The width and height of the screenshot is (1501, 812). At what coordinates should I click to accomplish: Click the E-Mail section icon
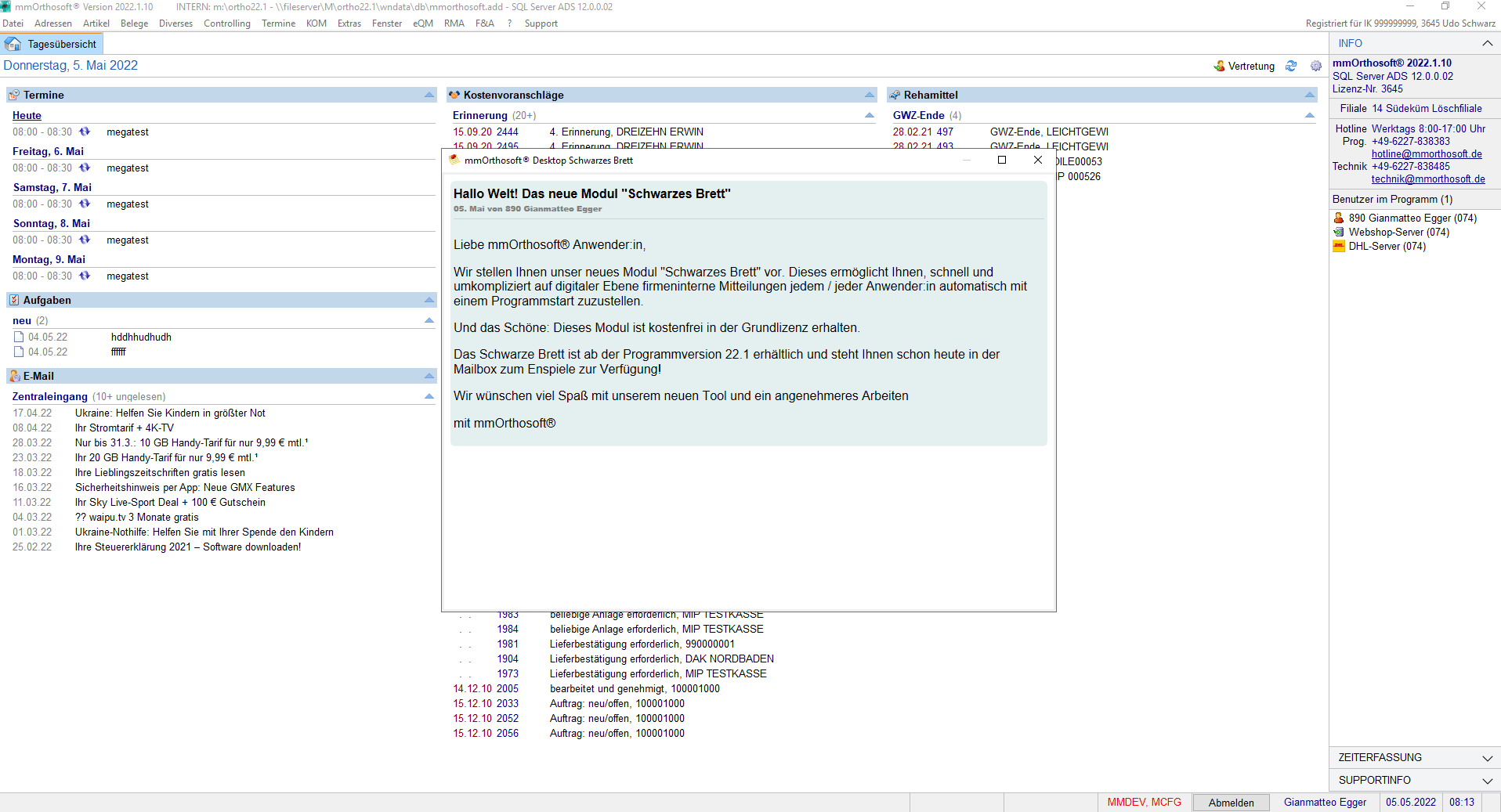point(14,376)
